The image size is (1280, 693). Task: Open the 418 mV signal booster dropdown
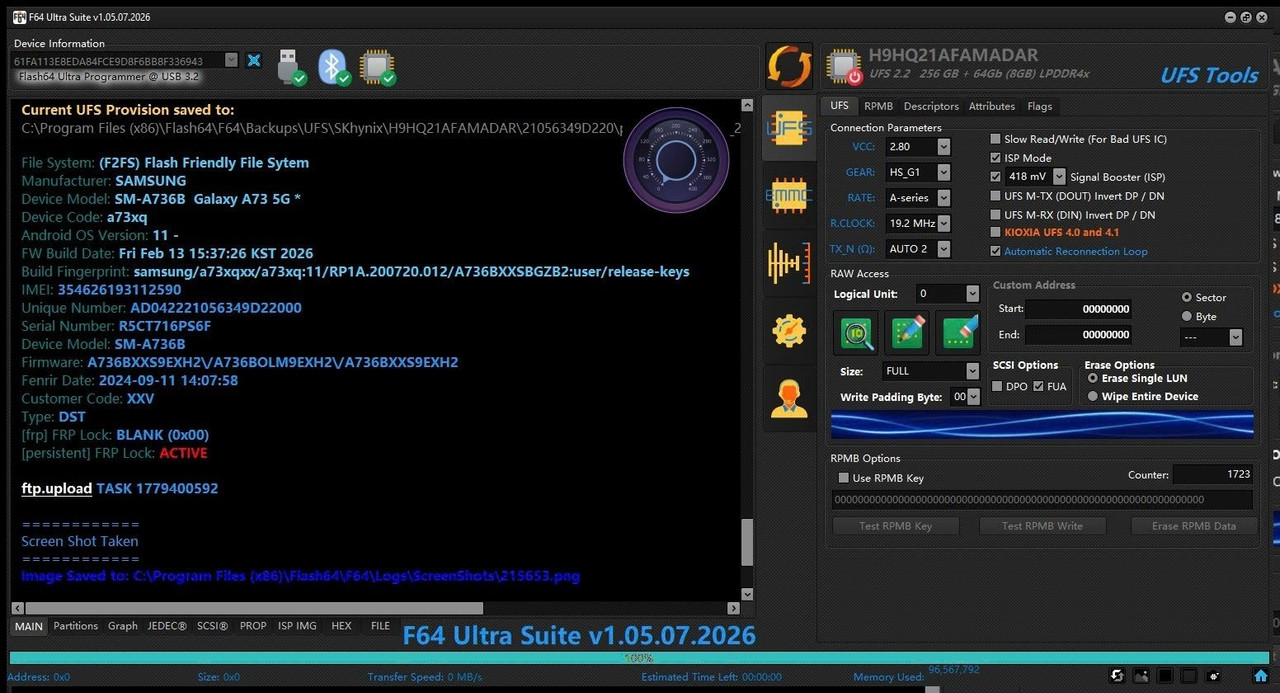[1036, 177]
